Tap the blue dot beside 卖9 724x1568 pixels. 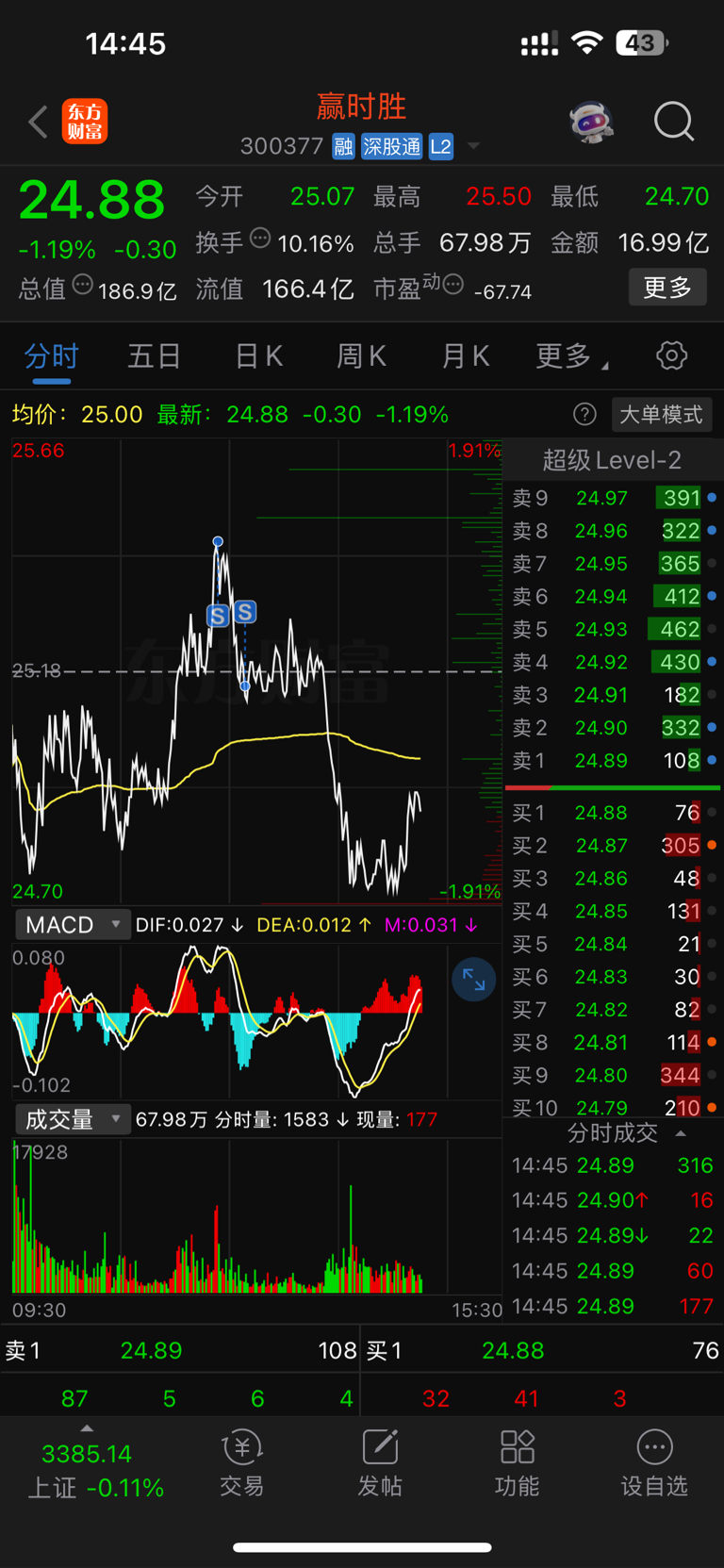pos(712,497)
